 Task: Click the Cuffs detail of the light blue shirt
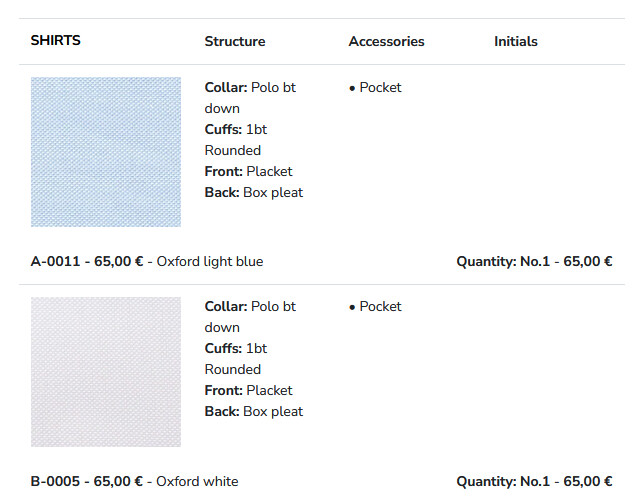[x=236, y=139]
